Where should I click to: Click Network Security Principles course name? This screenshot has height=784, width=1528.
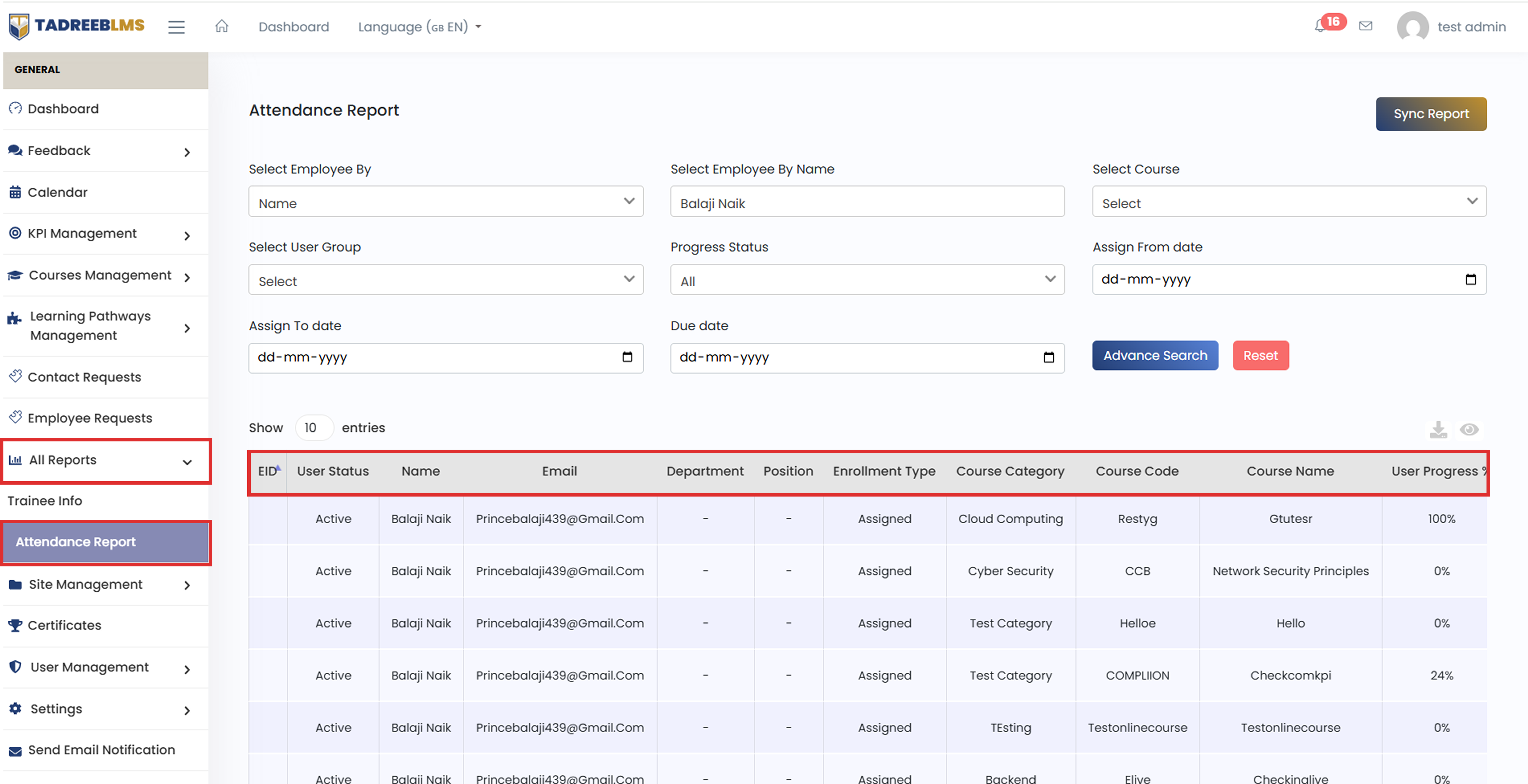tap(1290, 571)
